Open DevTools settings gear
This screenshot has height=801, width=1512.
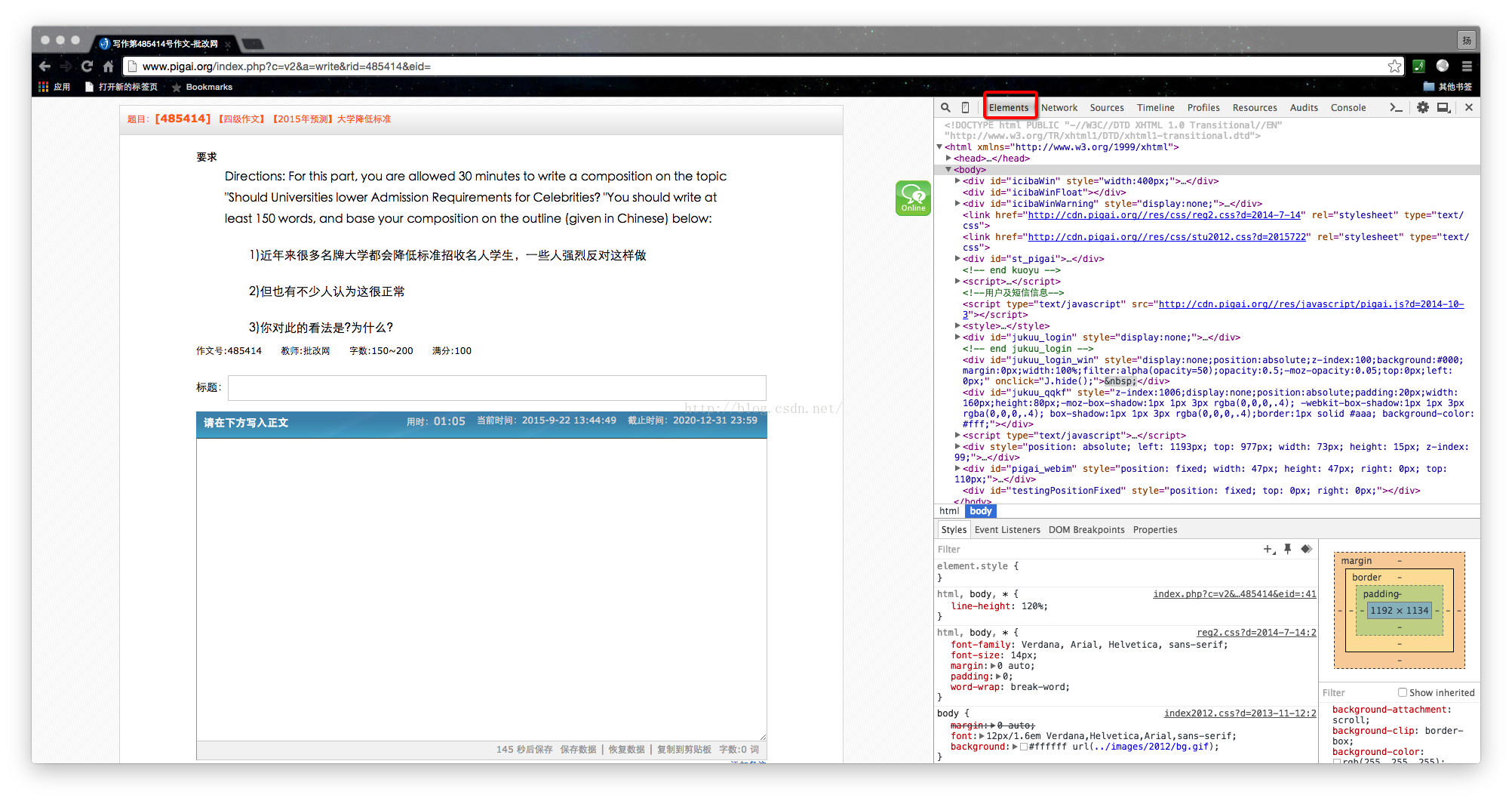[1422, 108]
